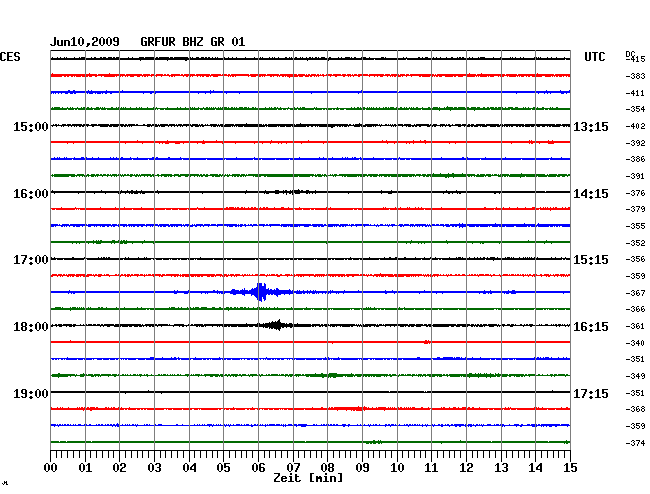
Task: Click the DC offset value -411
Action: click(x=635, y=93)
